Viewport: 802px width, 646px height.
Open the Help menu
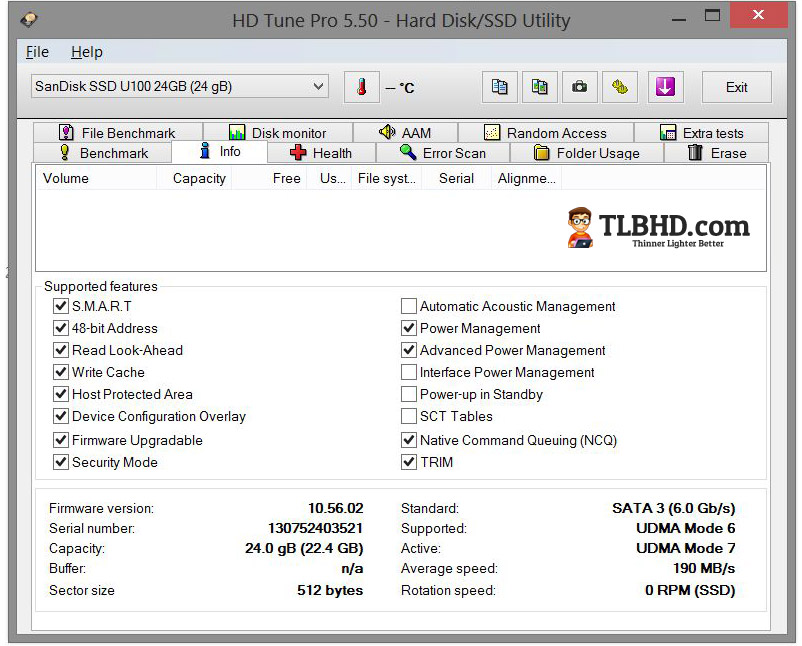(86, 52)
